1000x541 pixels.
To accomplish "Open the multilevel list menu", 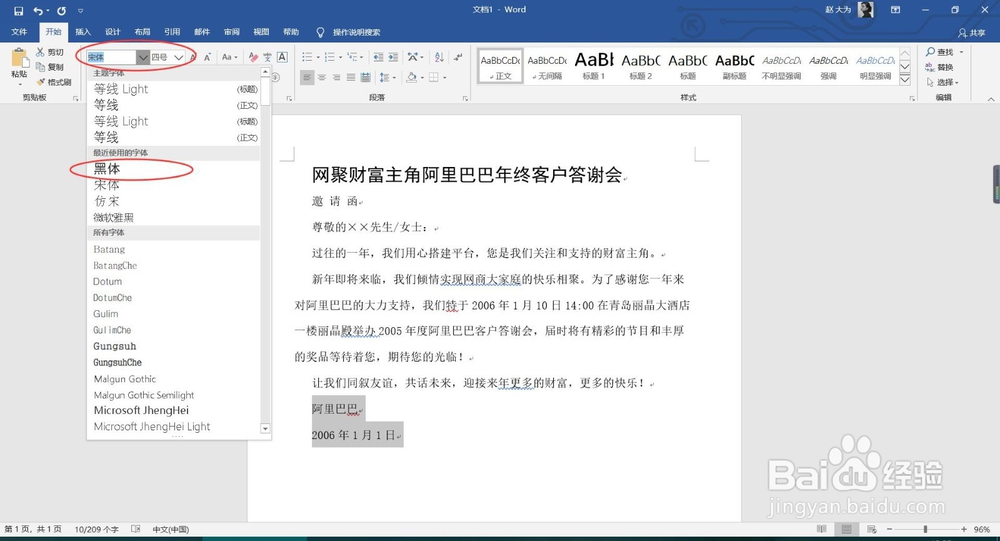I will (x=355, y=57).
